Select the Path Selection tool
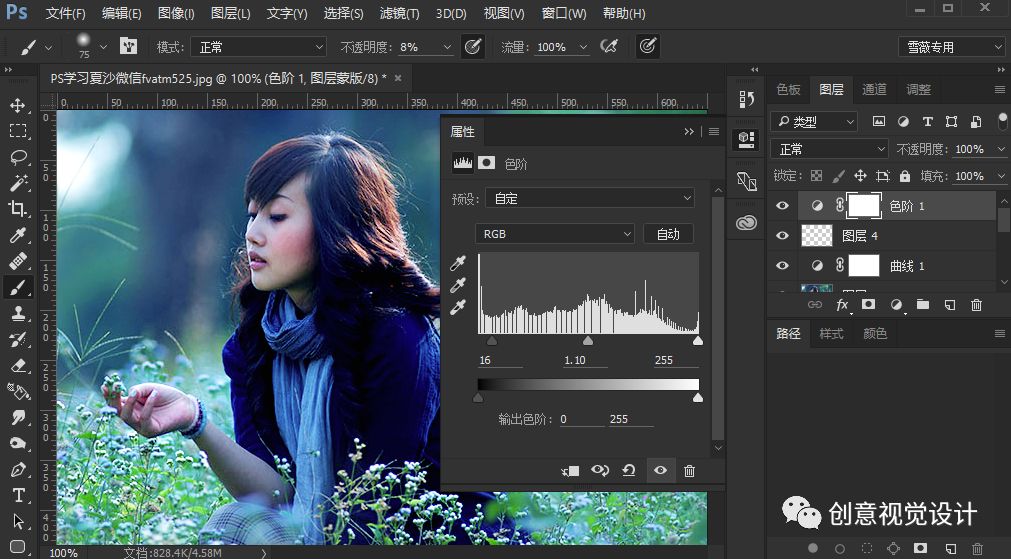1011x559 pixels. pyautogui.click(x=17, y=521)
